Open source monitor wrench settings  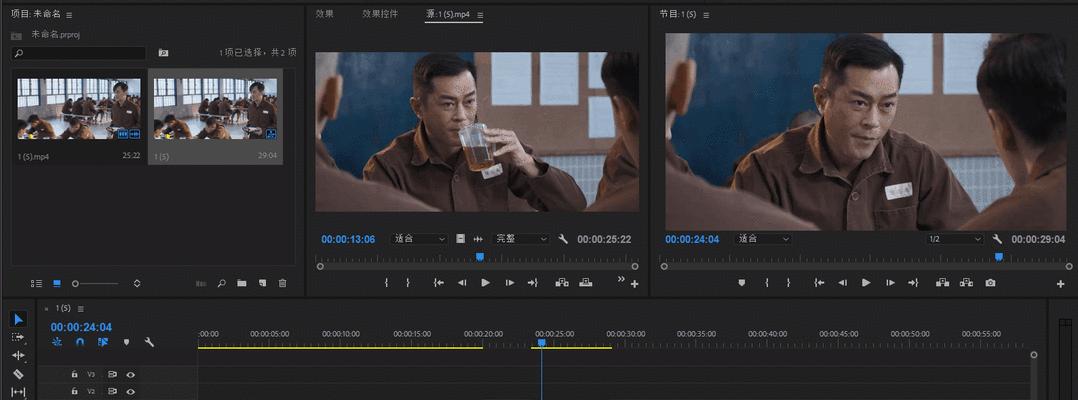(x=563, y=239)
